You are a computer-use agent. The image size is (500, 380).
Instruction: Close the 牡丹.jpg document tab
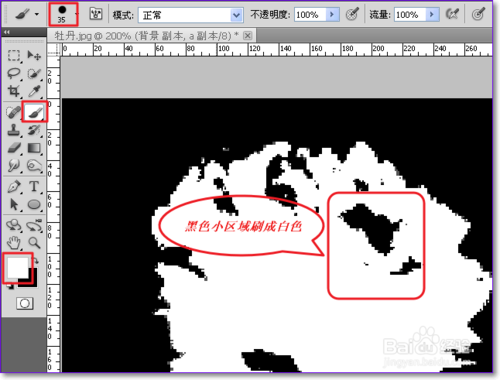[247, 35]
